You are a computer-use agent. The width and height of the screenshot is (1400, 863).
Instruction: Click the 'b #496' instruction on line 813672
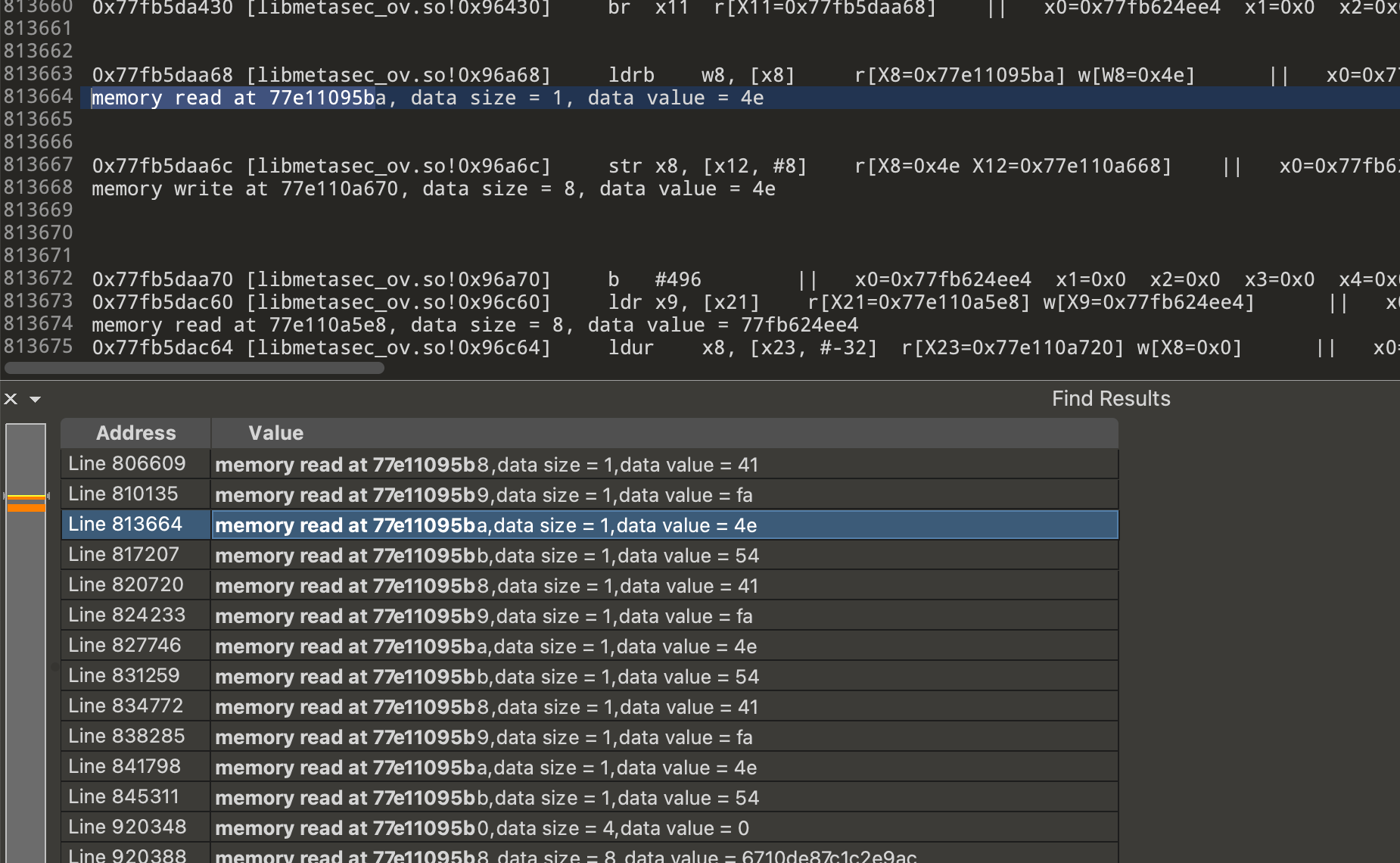tap(654, 279)
